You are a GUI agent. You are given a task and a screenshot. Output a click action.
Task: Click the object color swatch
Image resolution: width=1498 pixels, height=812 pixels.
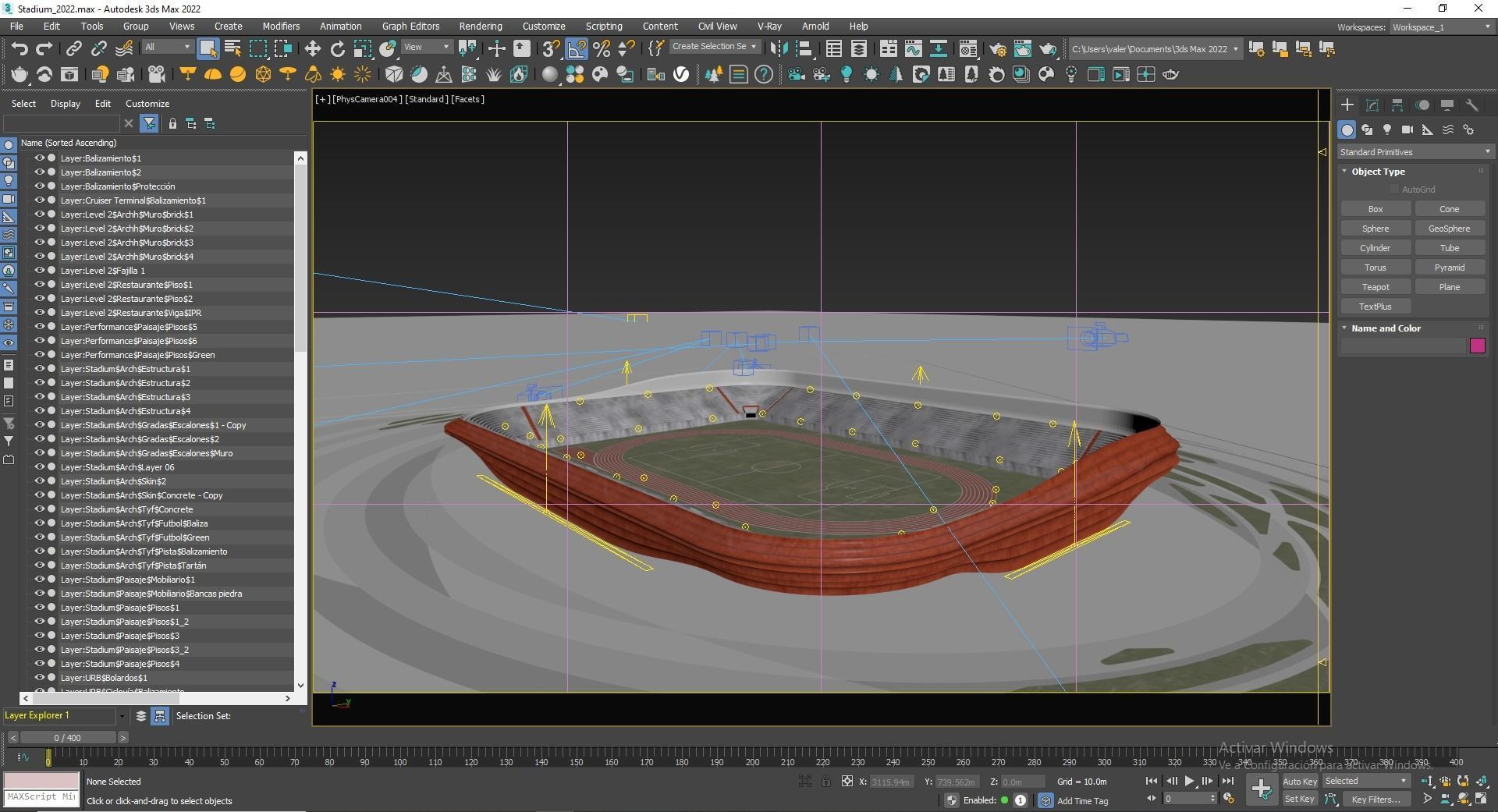point(1477,345)
